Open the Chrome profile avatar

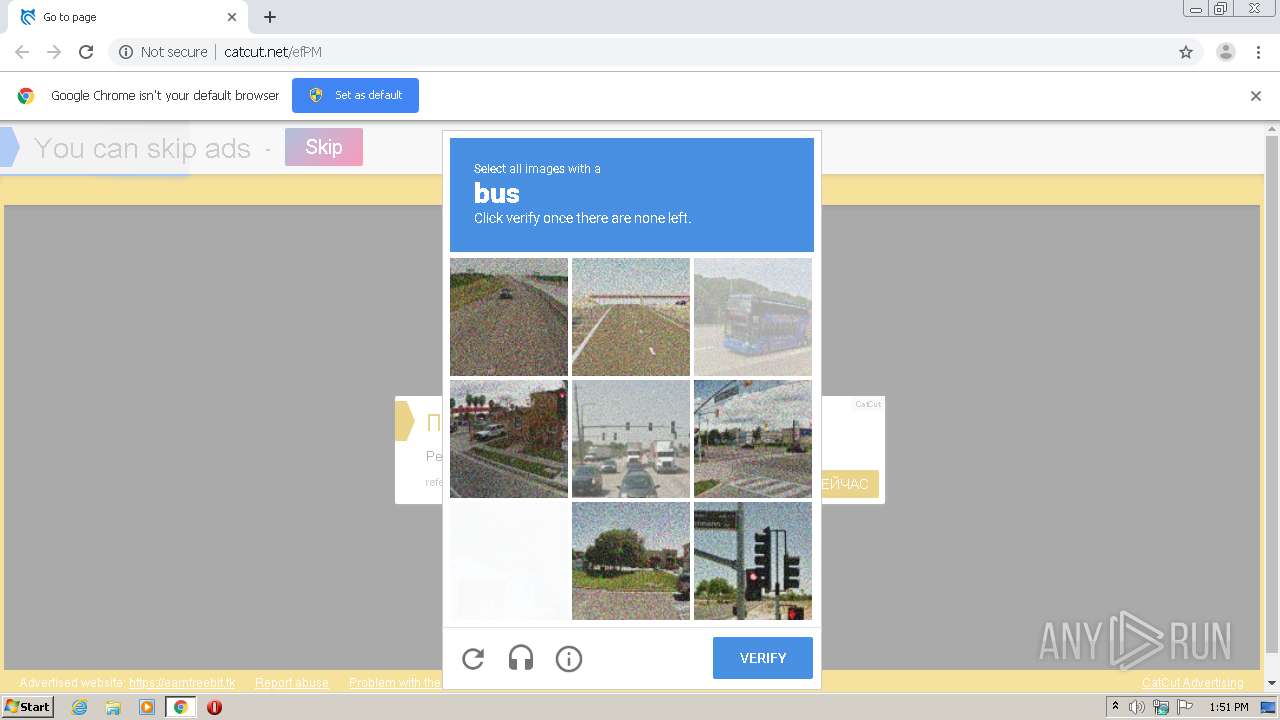[1226, 52]
